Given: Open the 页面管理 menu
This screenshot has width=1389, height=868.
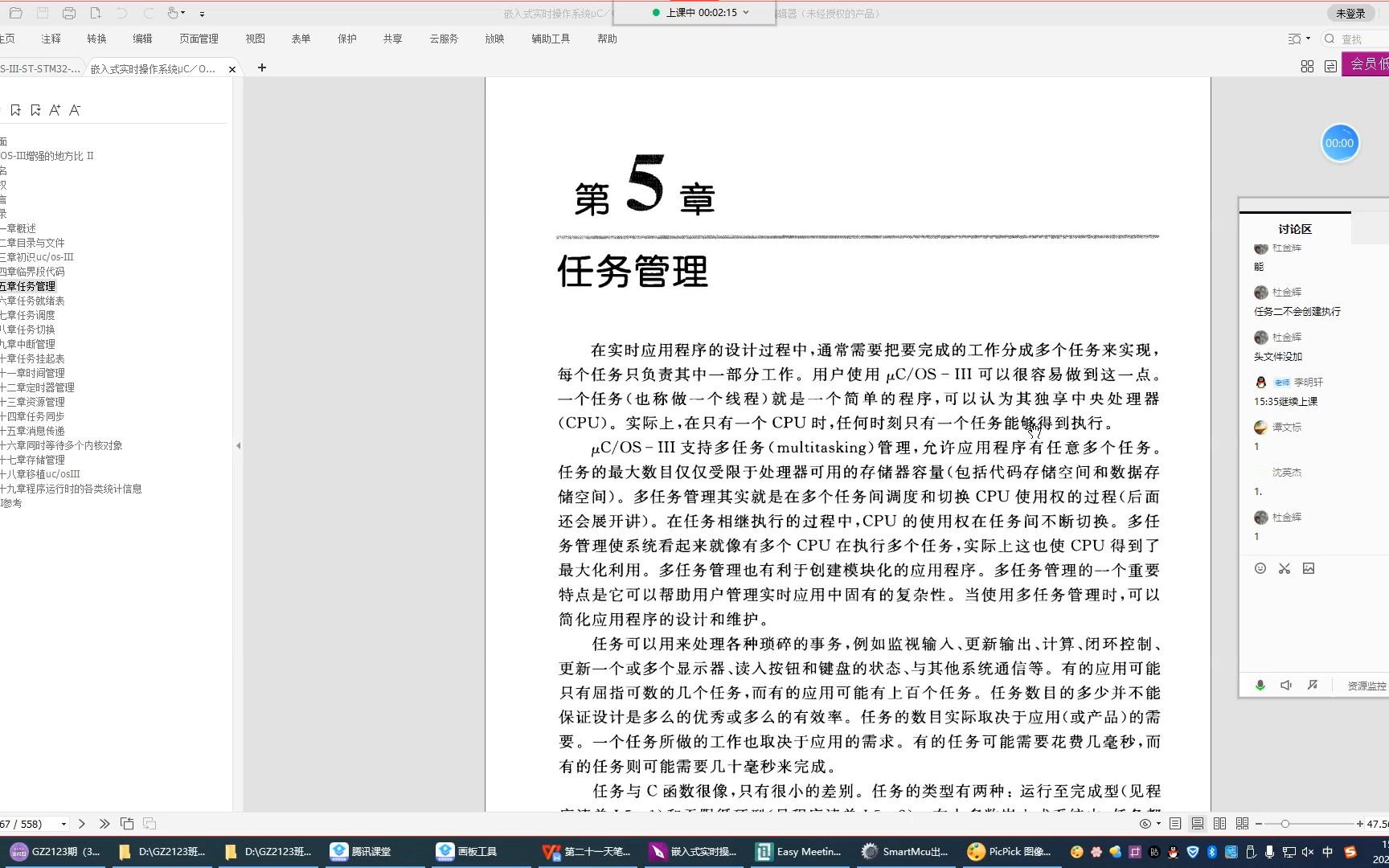Looking at the screenshot, I should pyautogui.click(x=199, y=39).
